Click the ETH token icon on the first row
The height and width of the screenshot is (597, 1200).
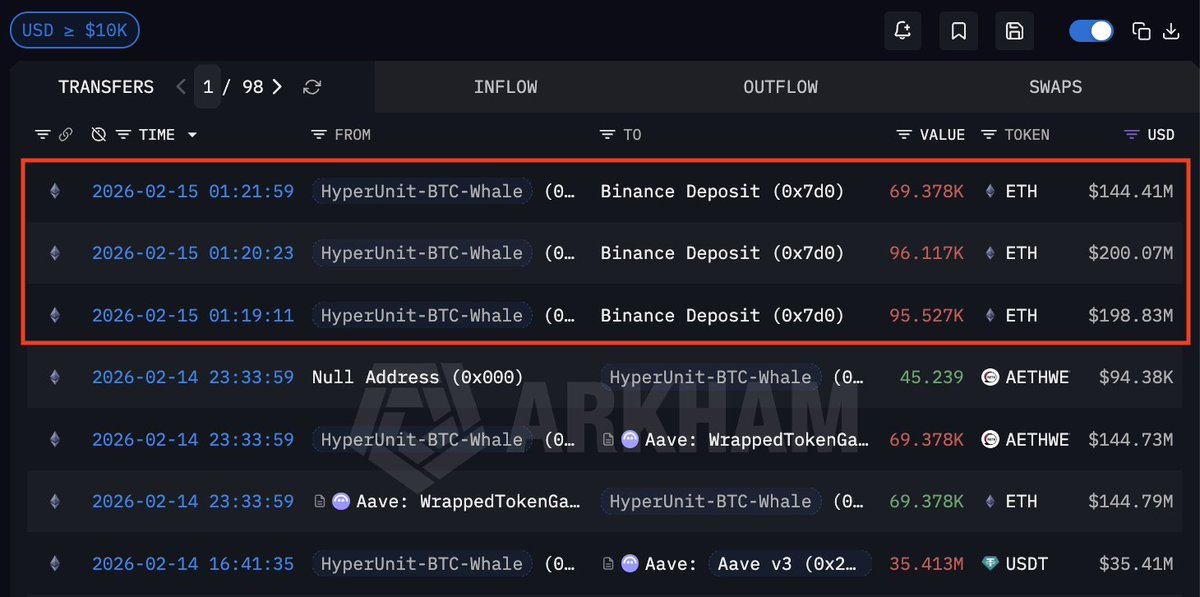tap(991, 191)
